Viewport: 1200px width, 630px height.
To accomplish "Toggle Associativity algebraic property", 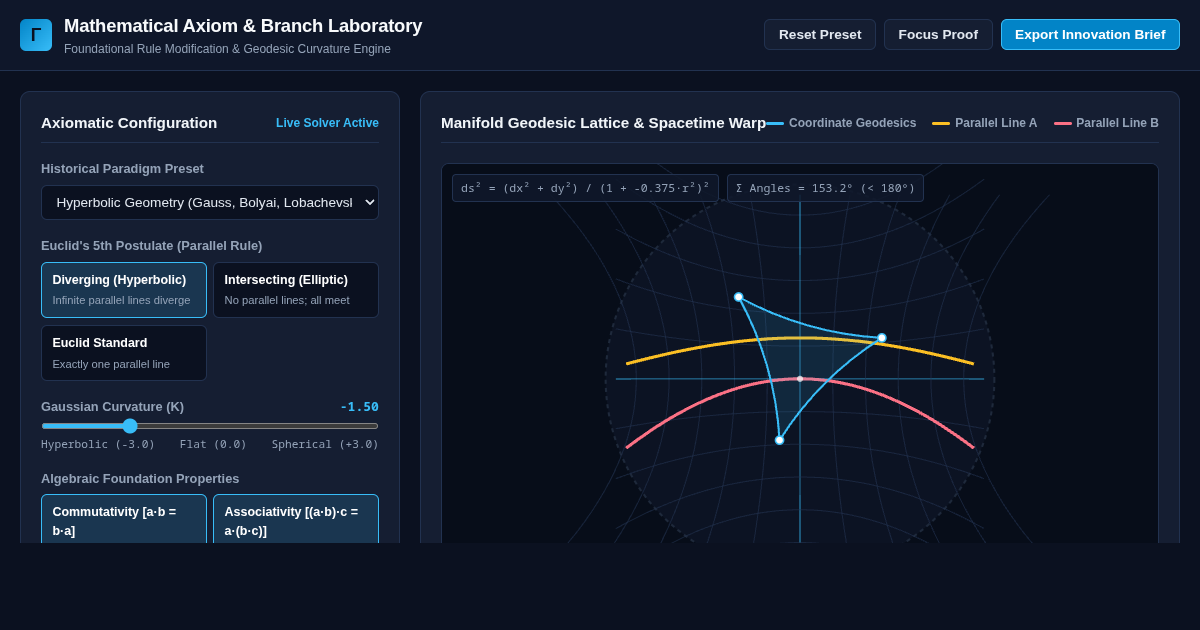I will click(x=296, y=520).
